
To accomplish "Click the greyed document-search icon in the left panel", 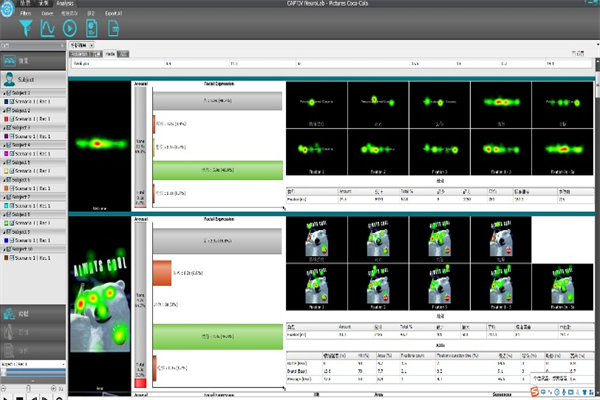I will (x=8, y=350).
